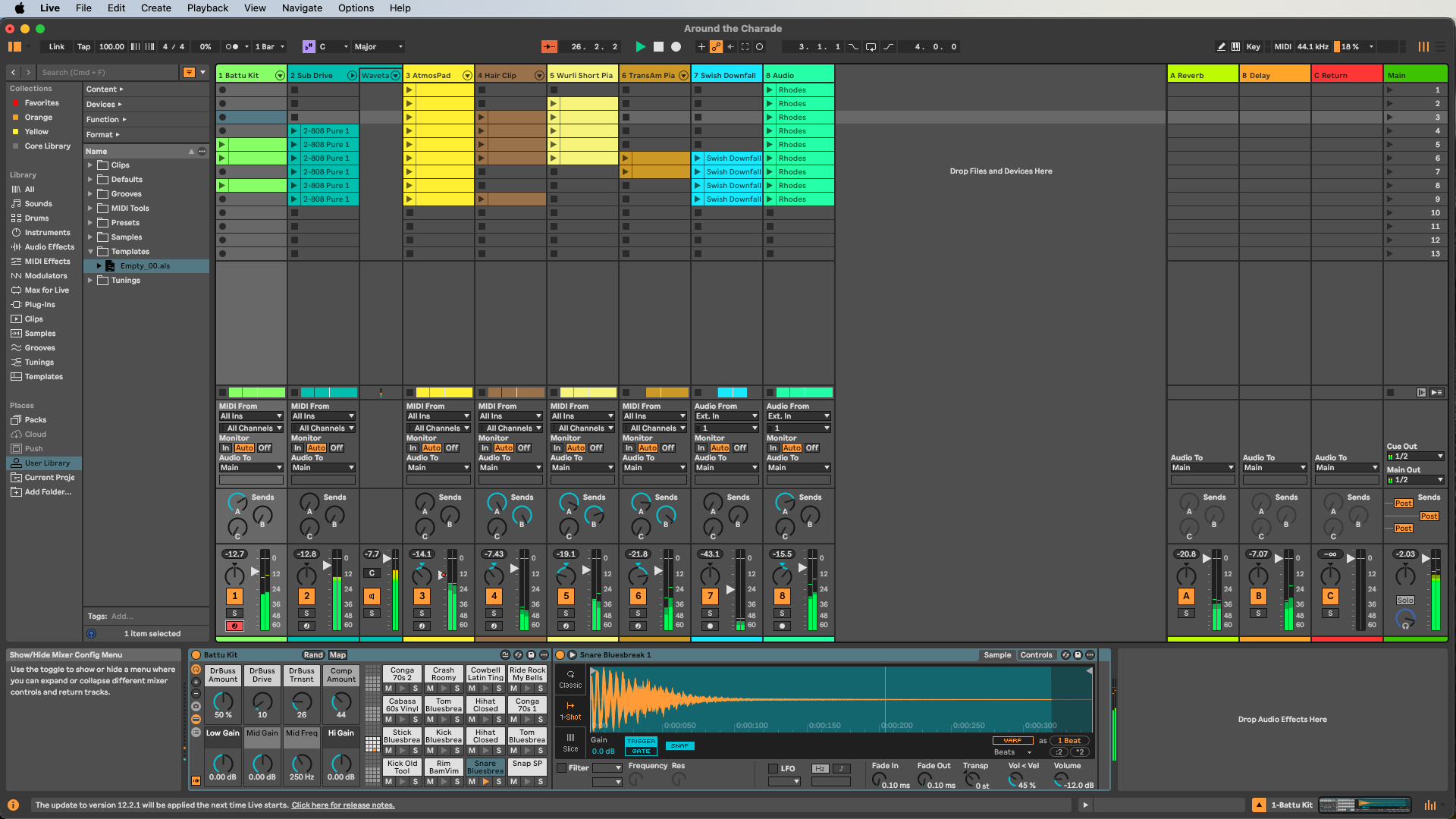Open the Options menu

pos(356,8)
